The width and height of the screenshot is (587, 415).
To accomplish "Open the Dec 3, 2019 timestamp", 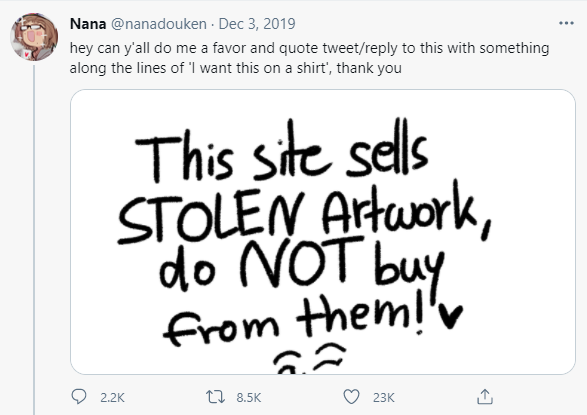I will [257, 24].
